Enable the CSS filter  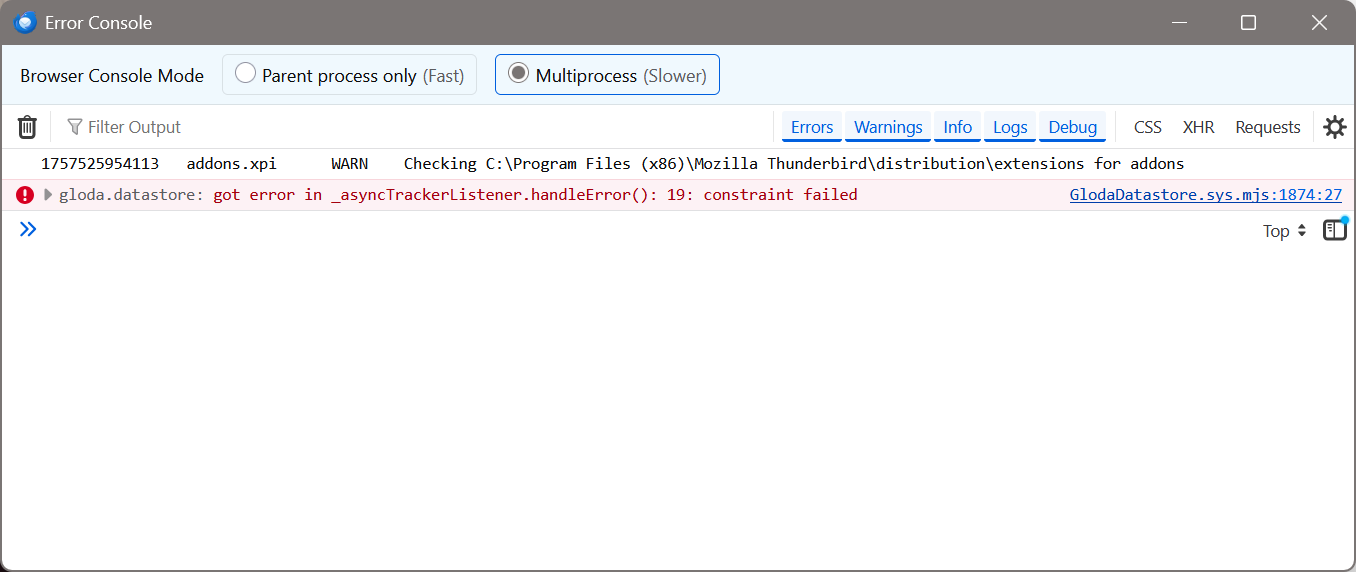pos(1147,127)
